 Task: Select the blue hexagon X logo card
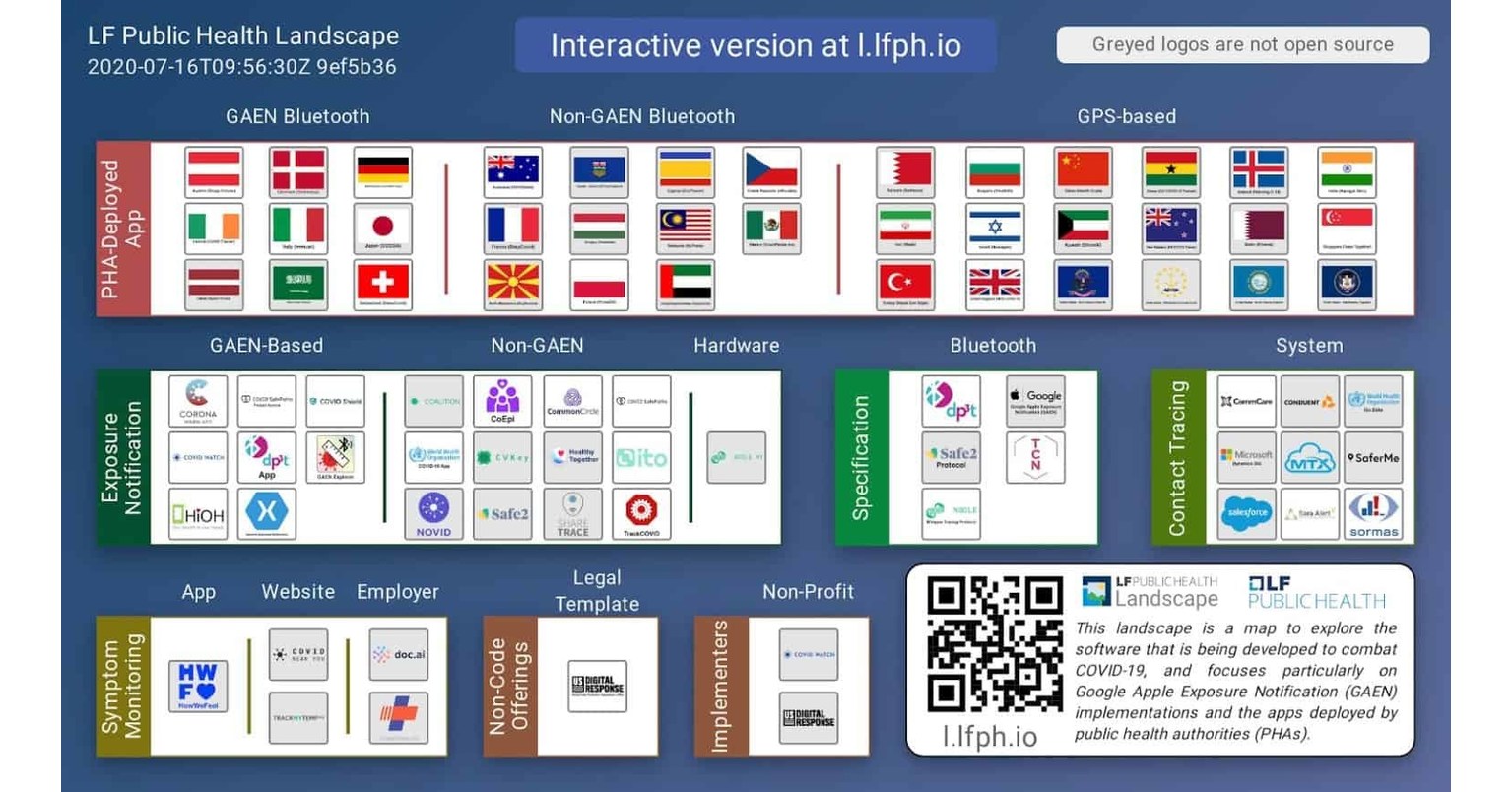pos(266,514)
